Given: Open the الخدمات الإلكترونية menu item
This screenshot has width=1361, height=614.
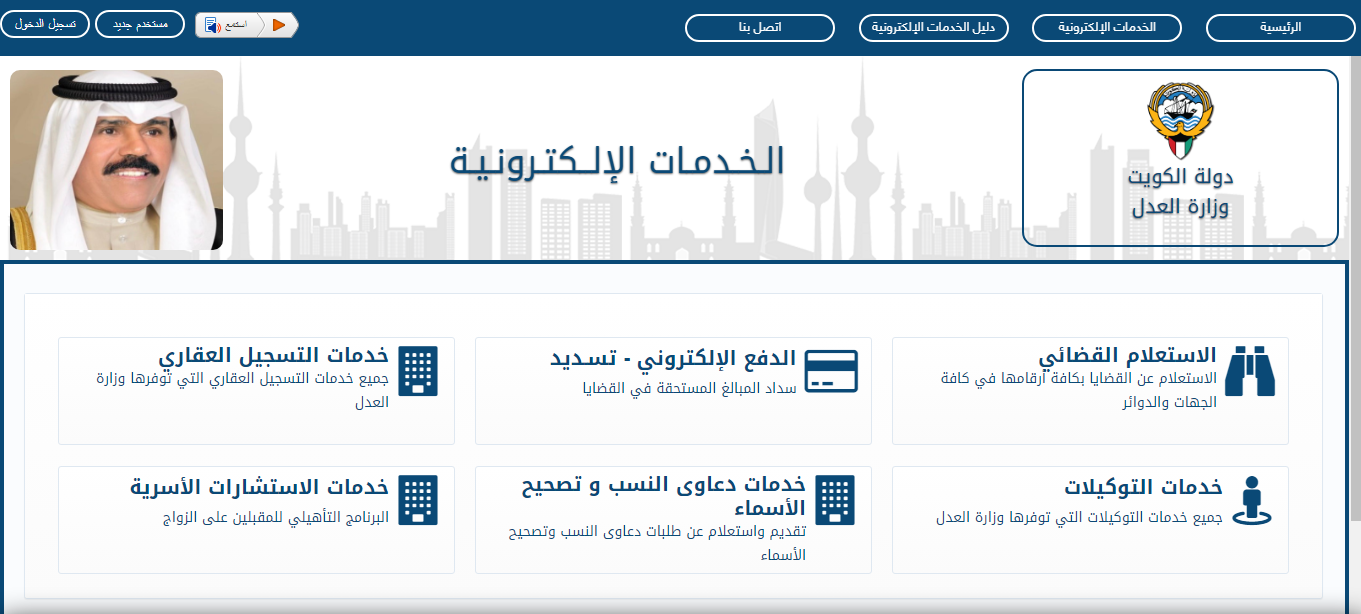Looking at the screenshot, I should point(1106,28).
